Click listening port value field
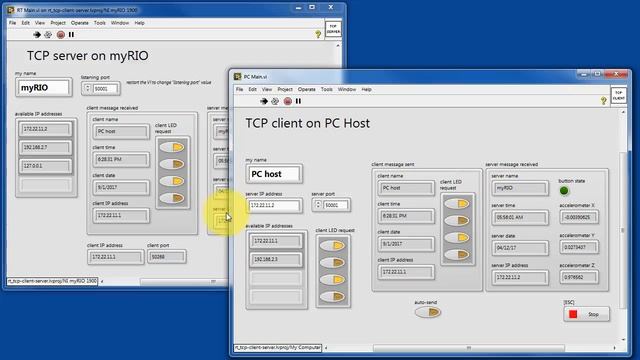The width and height of the screenshot is (640, 360). (106, 88)
